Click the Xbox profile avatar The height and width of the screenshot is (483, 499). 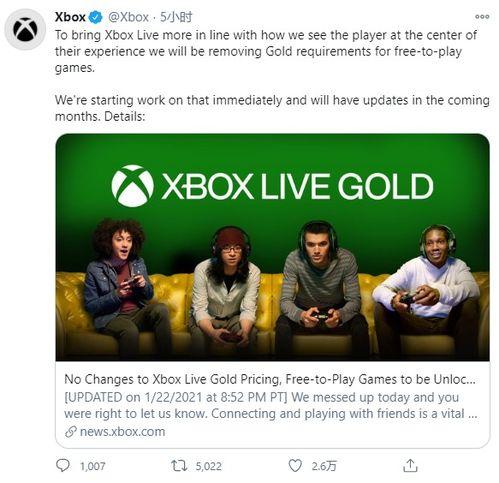tap(25, 29)
